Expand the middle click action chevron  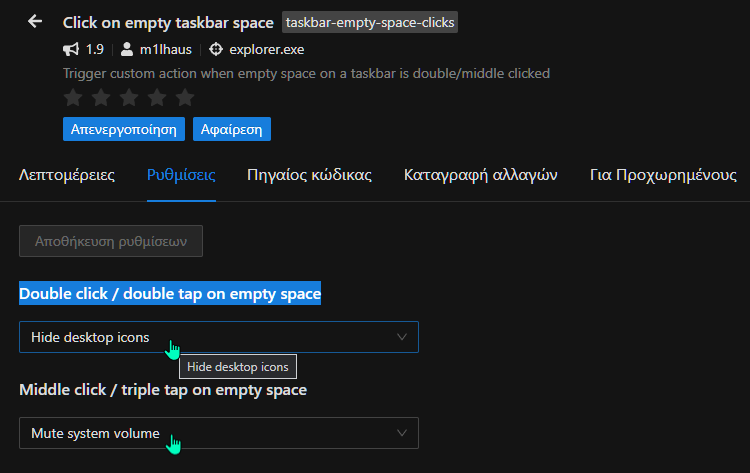pos(402,433)
